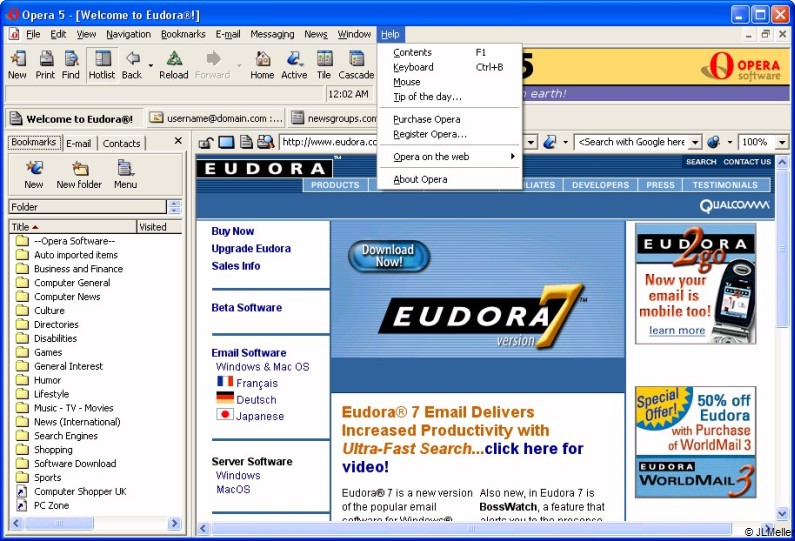Toggle the Hotlist panel button
The image size is (795, 541).
102,65
